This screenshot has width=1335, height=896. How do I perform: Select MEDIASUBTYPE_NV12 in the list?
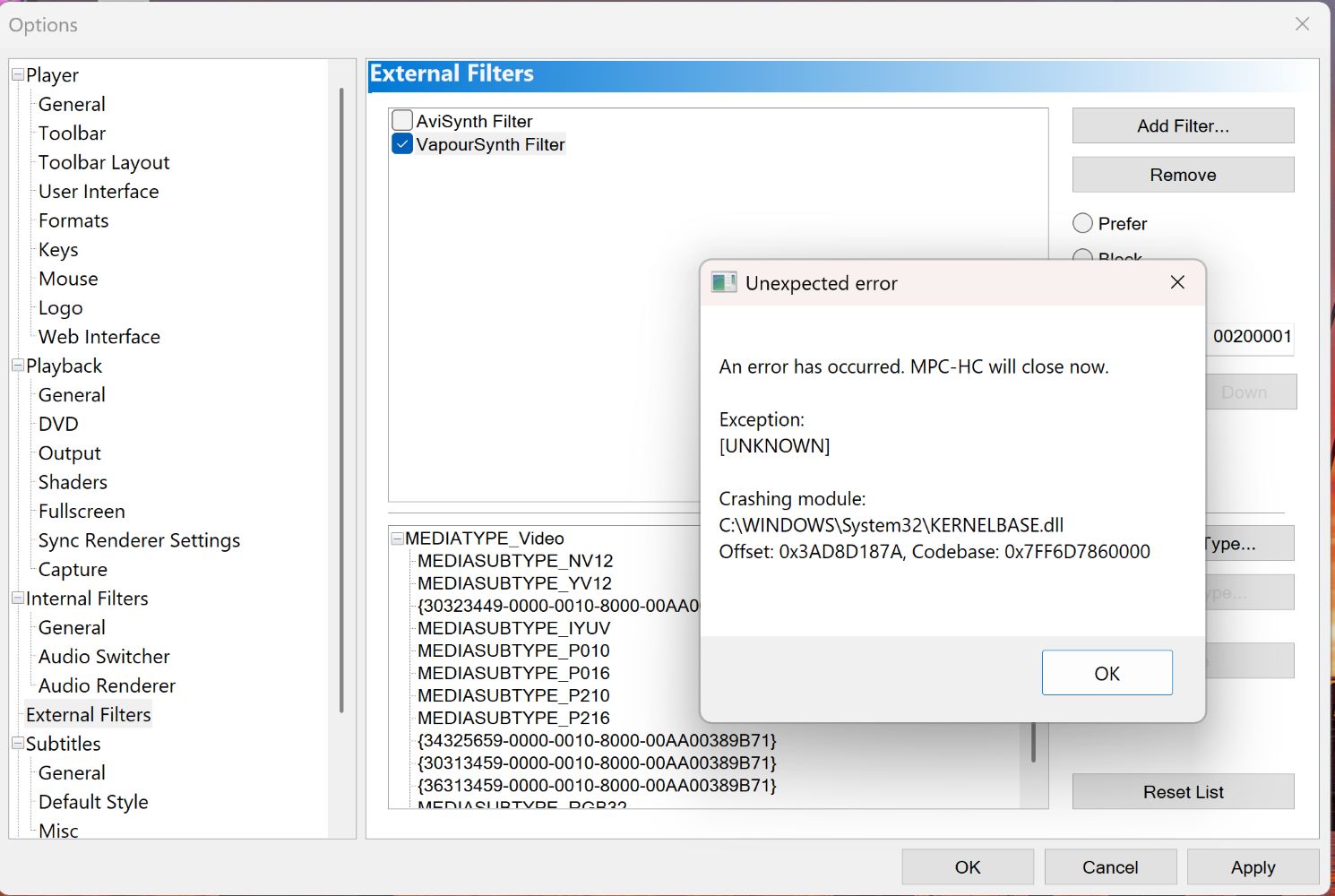click(x=515, y=561)
